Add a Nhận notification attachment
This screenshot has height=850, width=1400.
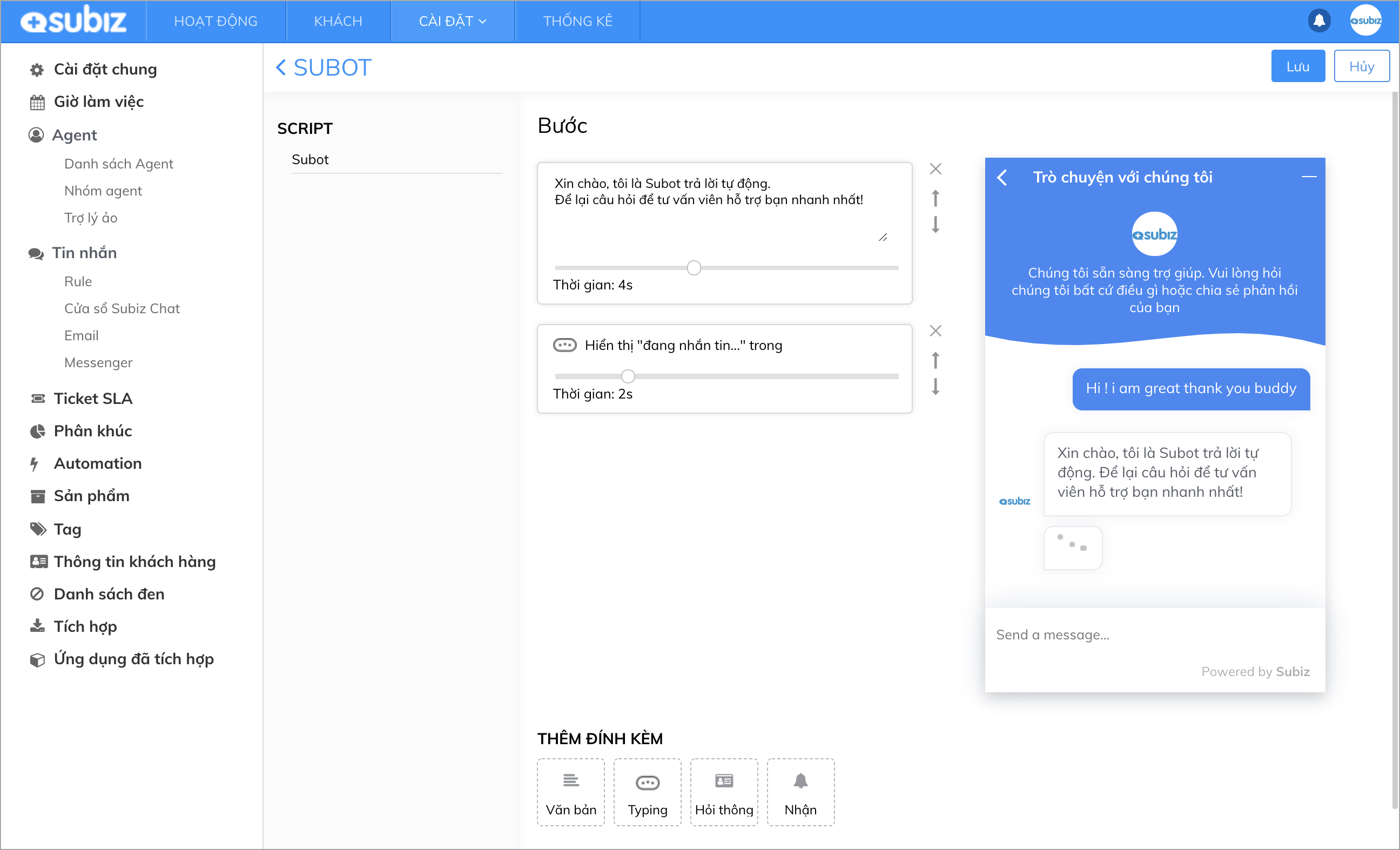coord(800,792)
